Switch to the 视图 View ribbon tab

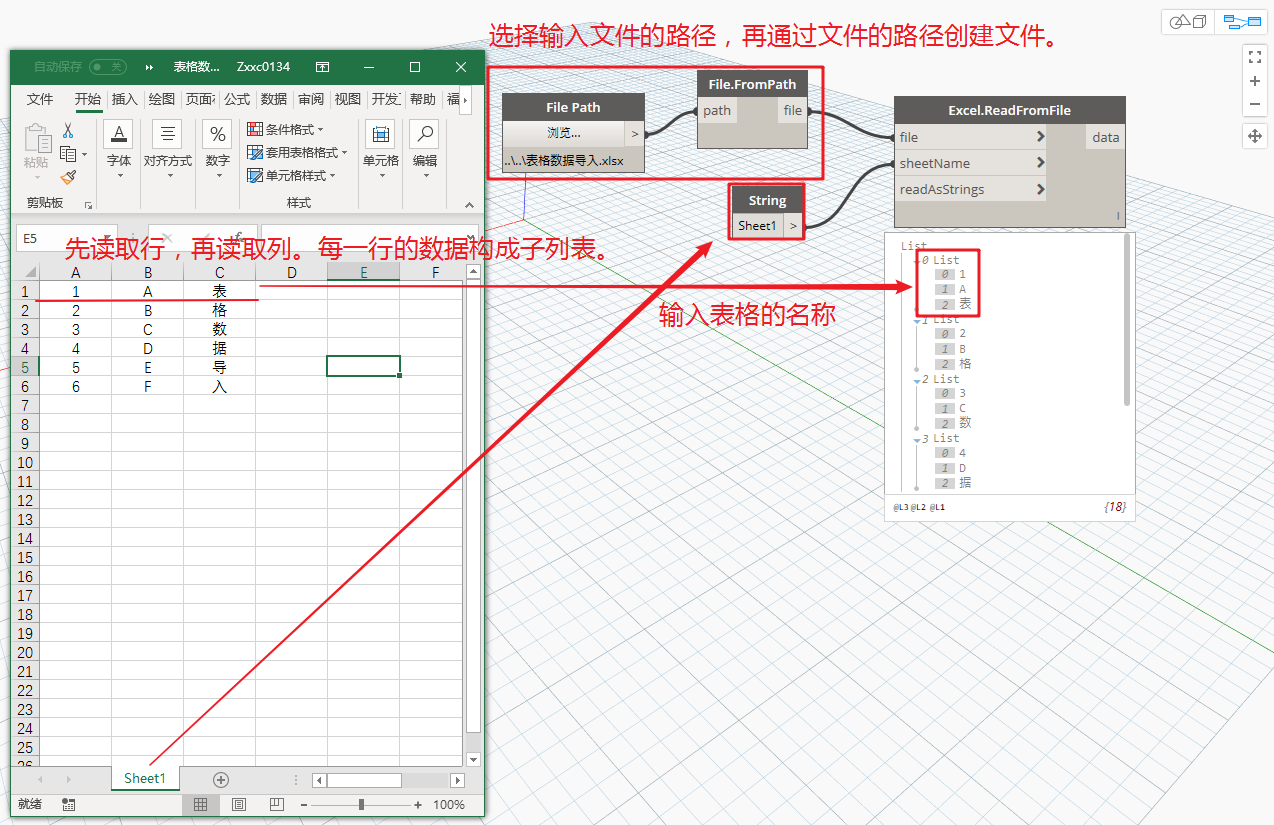(x=348, y=99)
